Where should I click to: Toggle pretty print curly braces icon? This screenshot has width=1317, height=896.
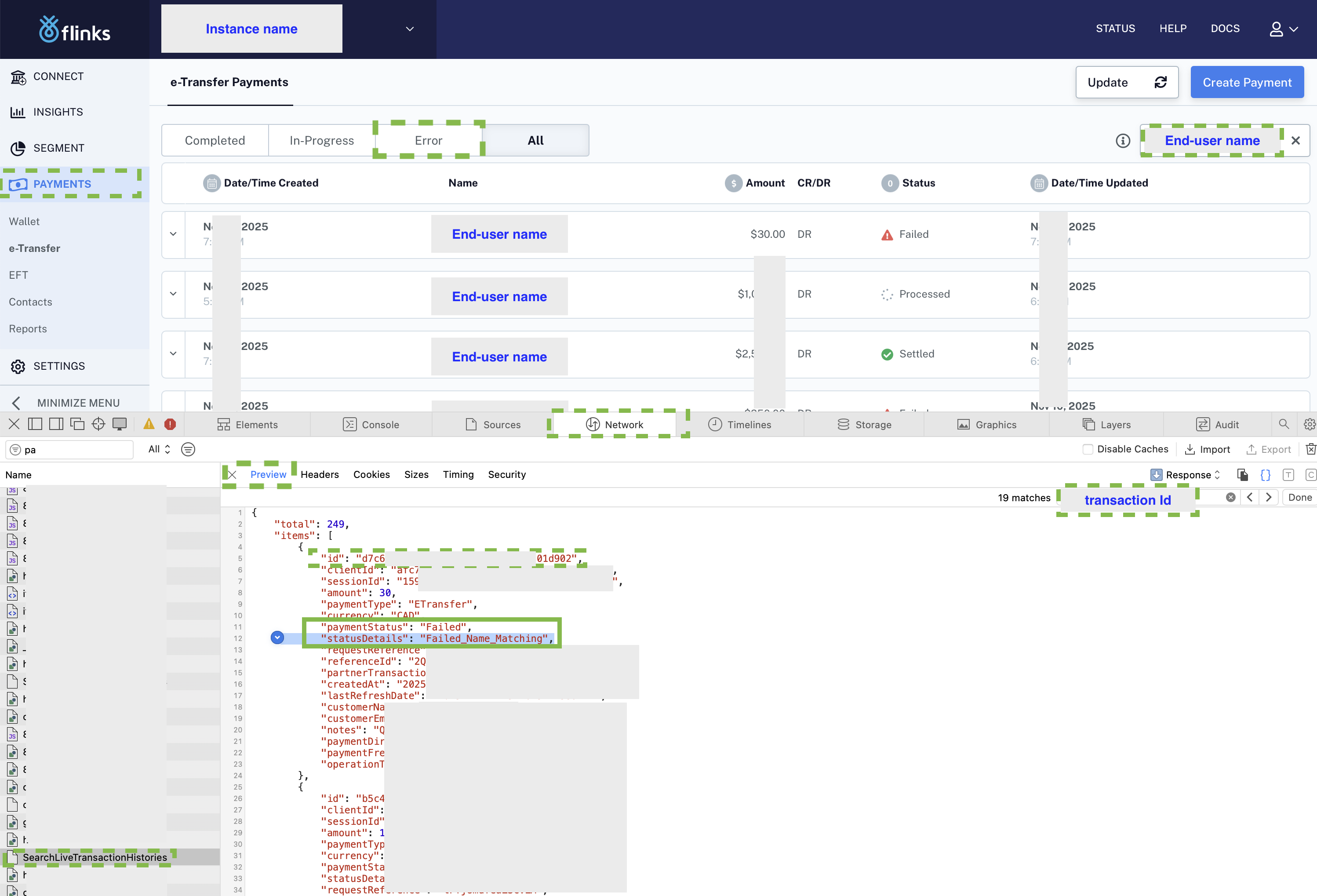point(1266,475)
